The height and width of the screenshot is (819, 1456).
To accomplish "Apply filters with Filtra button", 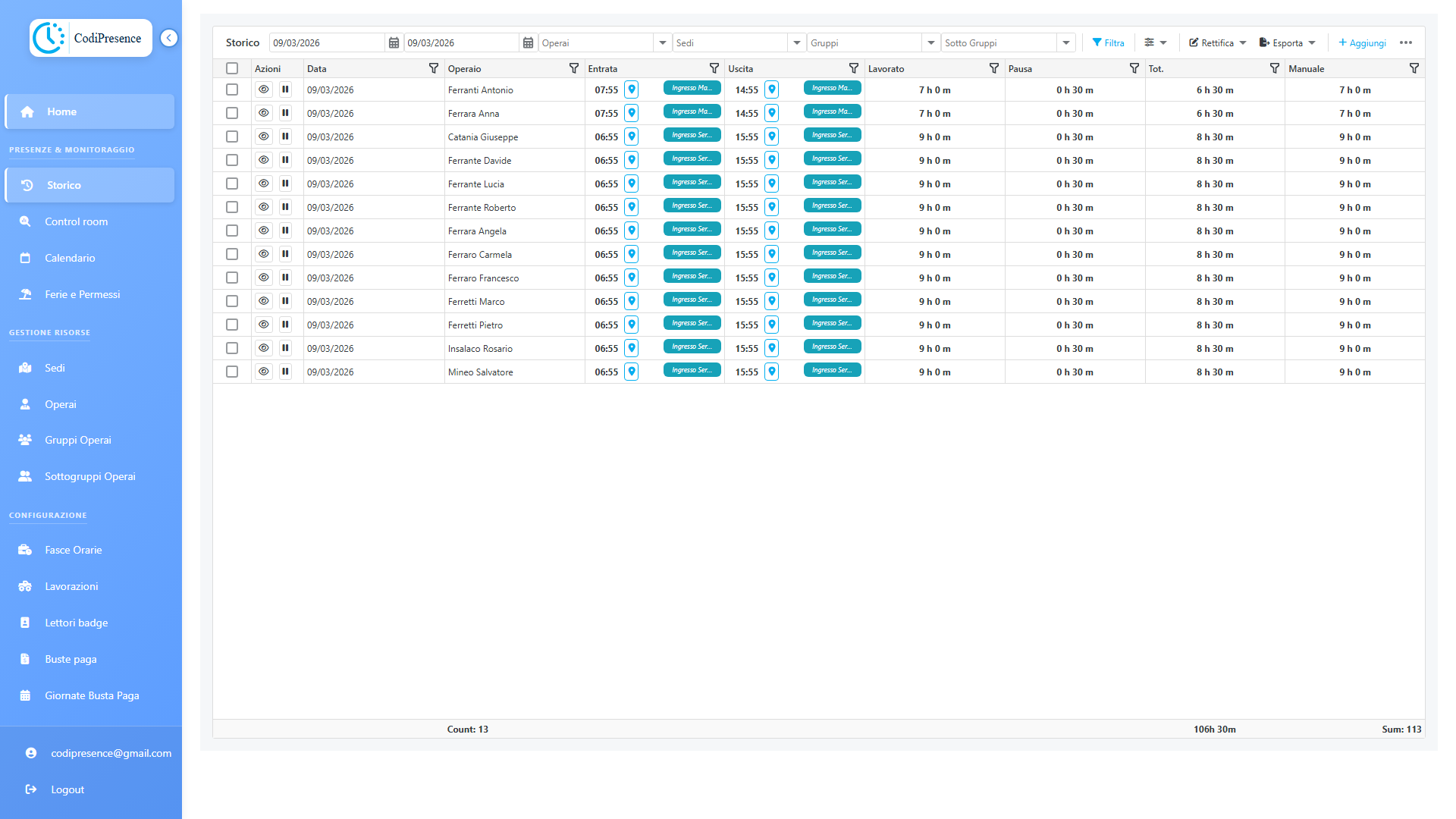I will (x=1108, y=42).
